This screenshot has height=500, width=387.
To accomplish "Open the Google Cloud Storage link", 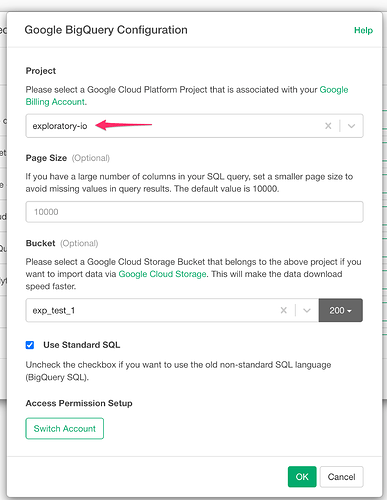I will pyautogui.click(x=162, y=274).
